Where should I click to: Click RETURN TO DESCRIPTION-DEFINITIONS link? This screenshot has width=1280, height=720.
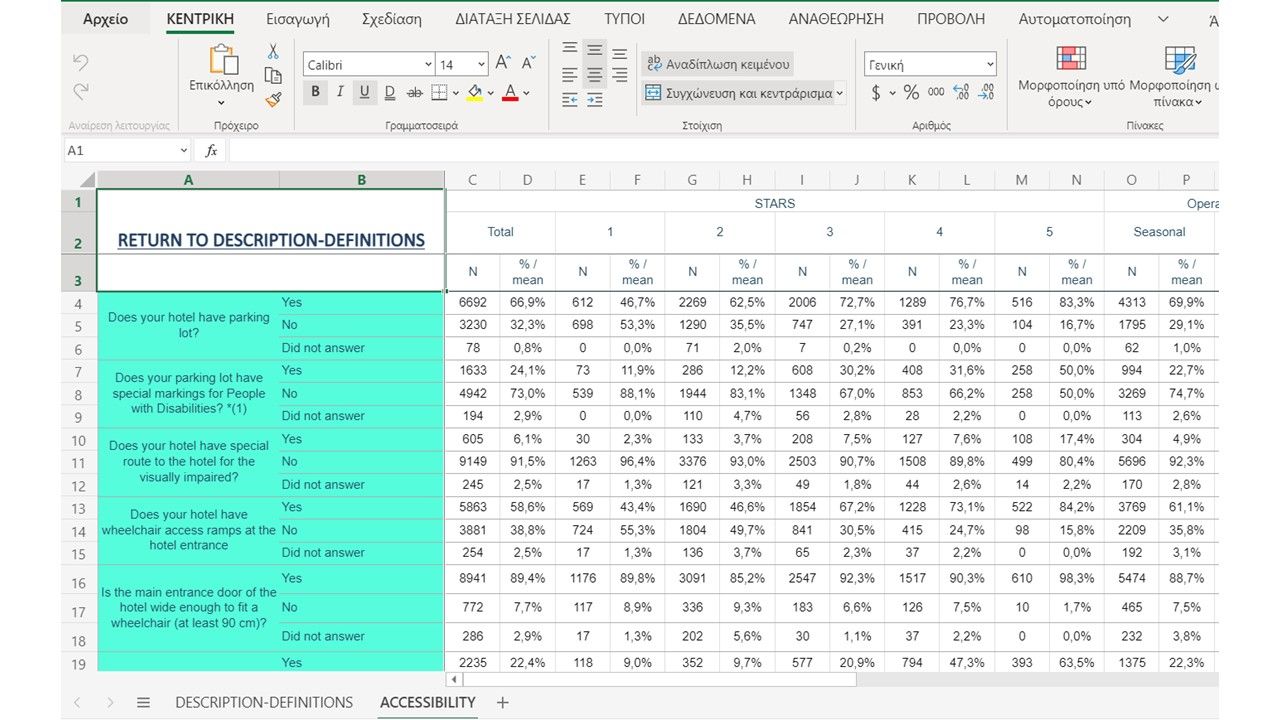click(271, 241)
